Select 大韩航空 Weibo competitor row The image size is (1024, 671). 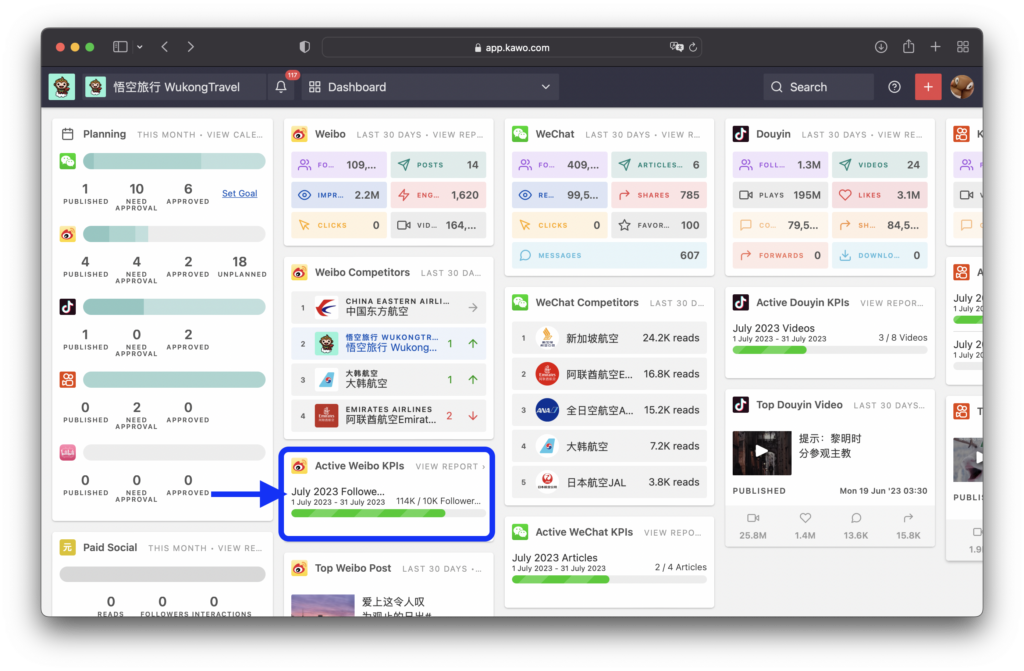tap(389, 379)
